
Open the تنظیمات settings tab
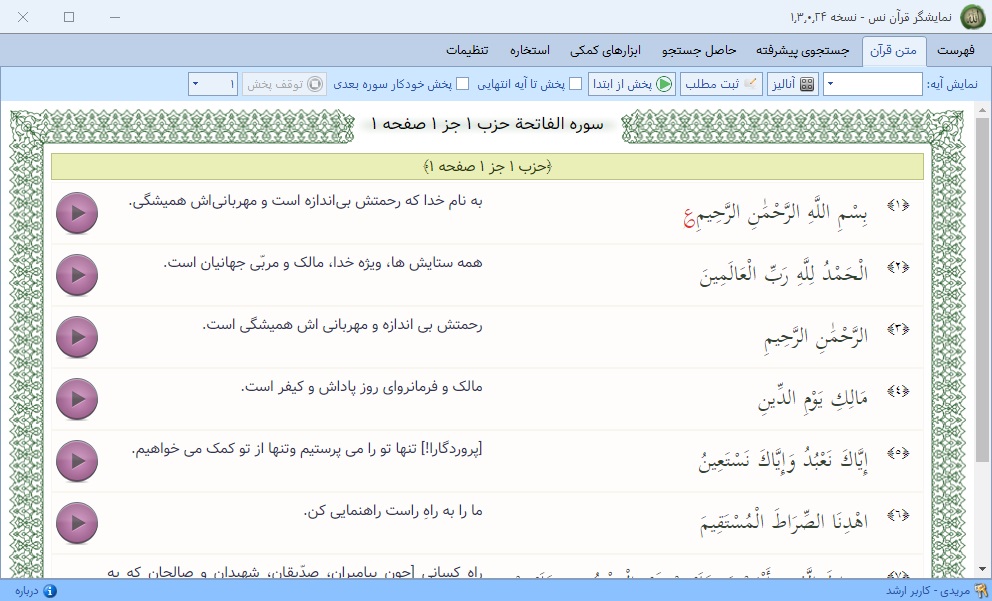468,51
